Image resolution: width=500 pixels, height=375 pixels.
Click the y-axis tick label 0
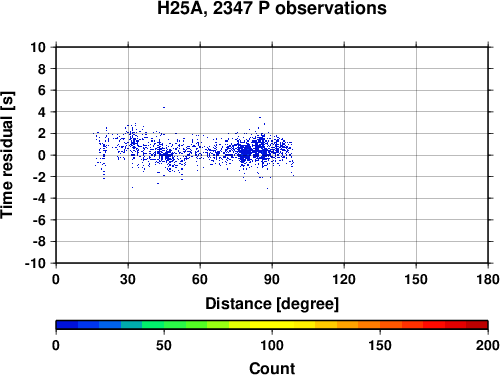point(42,155)
